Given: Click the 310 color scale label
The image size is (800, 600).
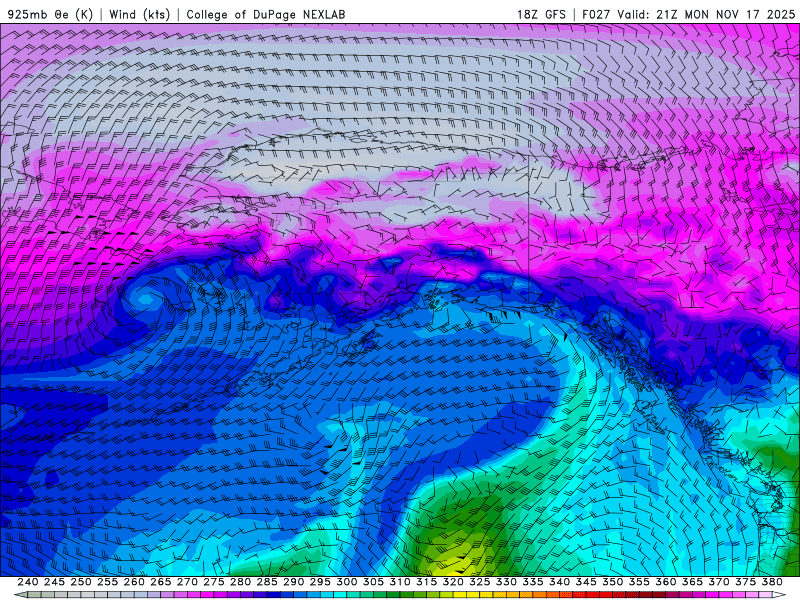Looking at the screenshot, I should (399, 582).
